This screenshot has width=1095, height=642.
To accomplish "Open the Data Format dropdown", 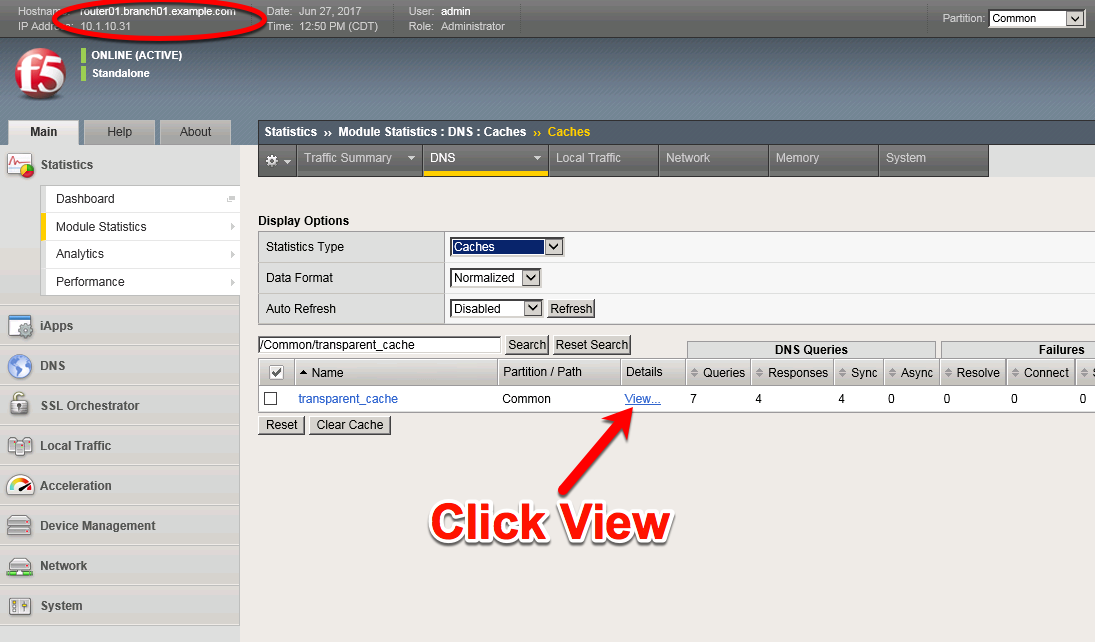I will click(495, 277).
